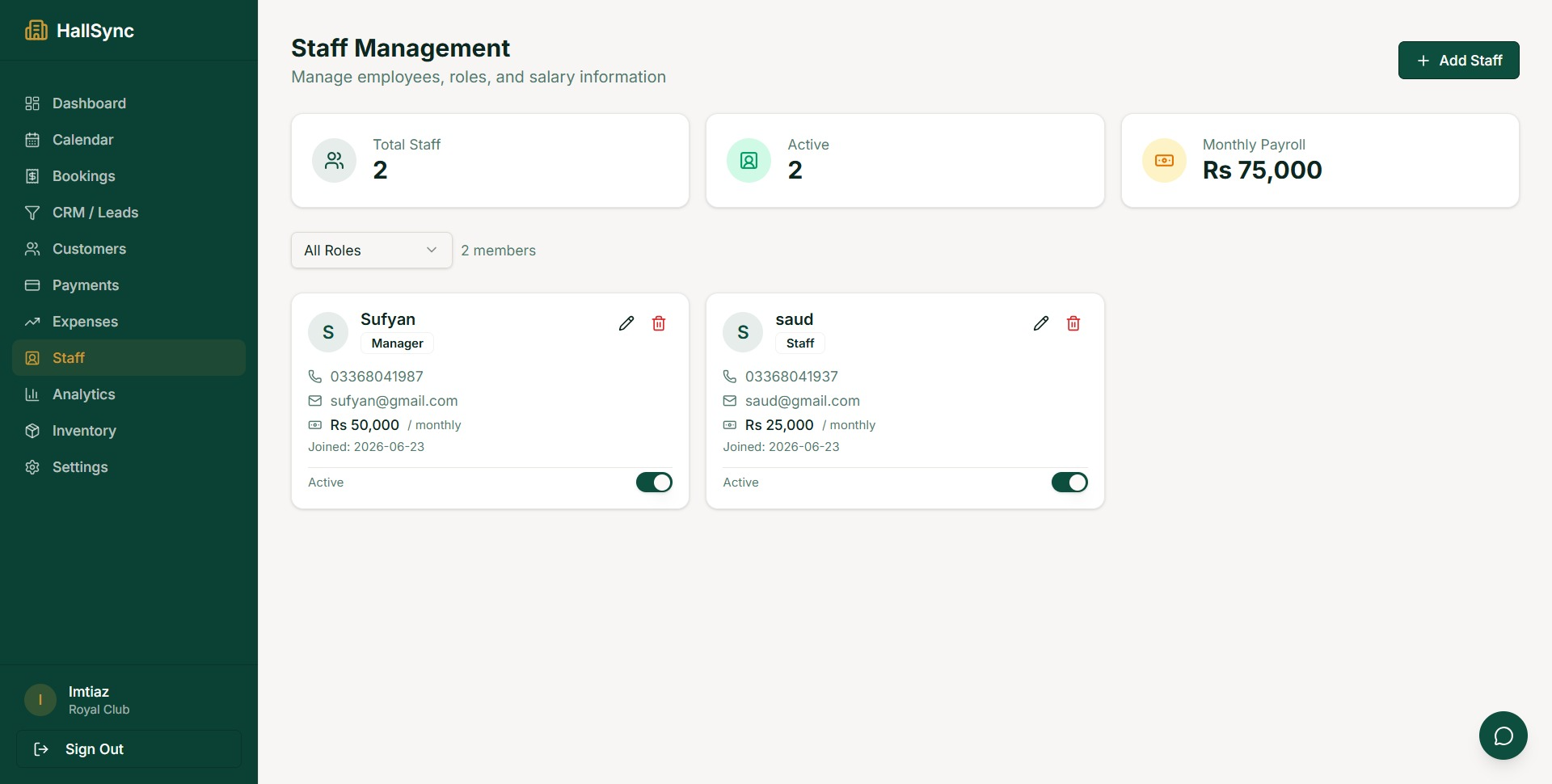Click the Rs 75,000 Monthly Payroll value
The width and height of the screenshot is (1552, 784).
click(1263, 171)
